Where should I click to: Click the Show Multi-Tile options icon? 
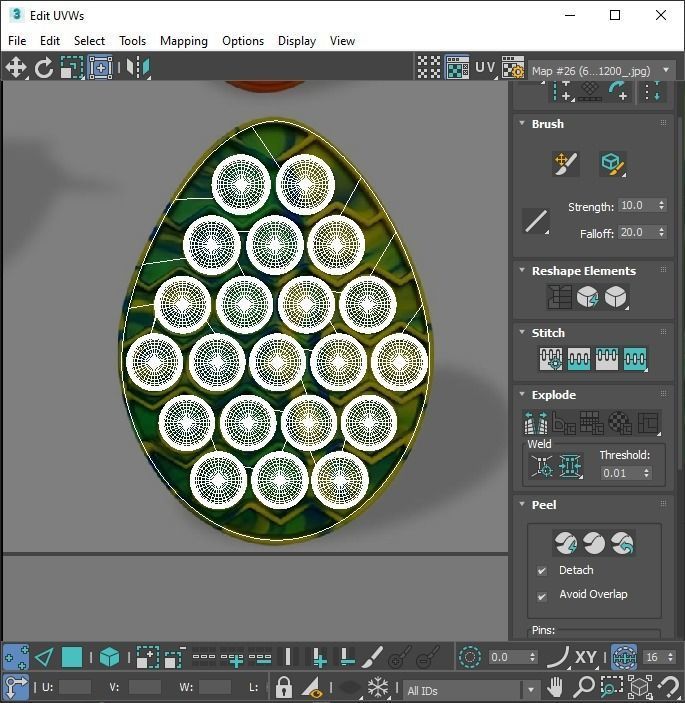(429, 68)
